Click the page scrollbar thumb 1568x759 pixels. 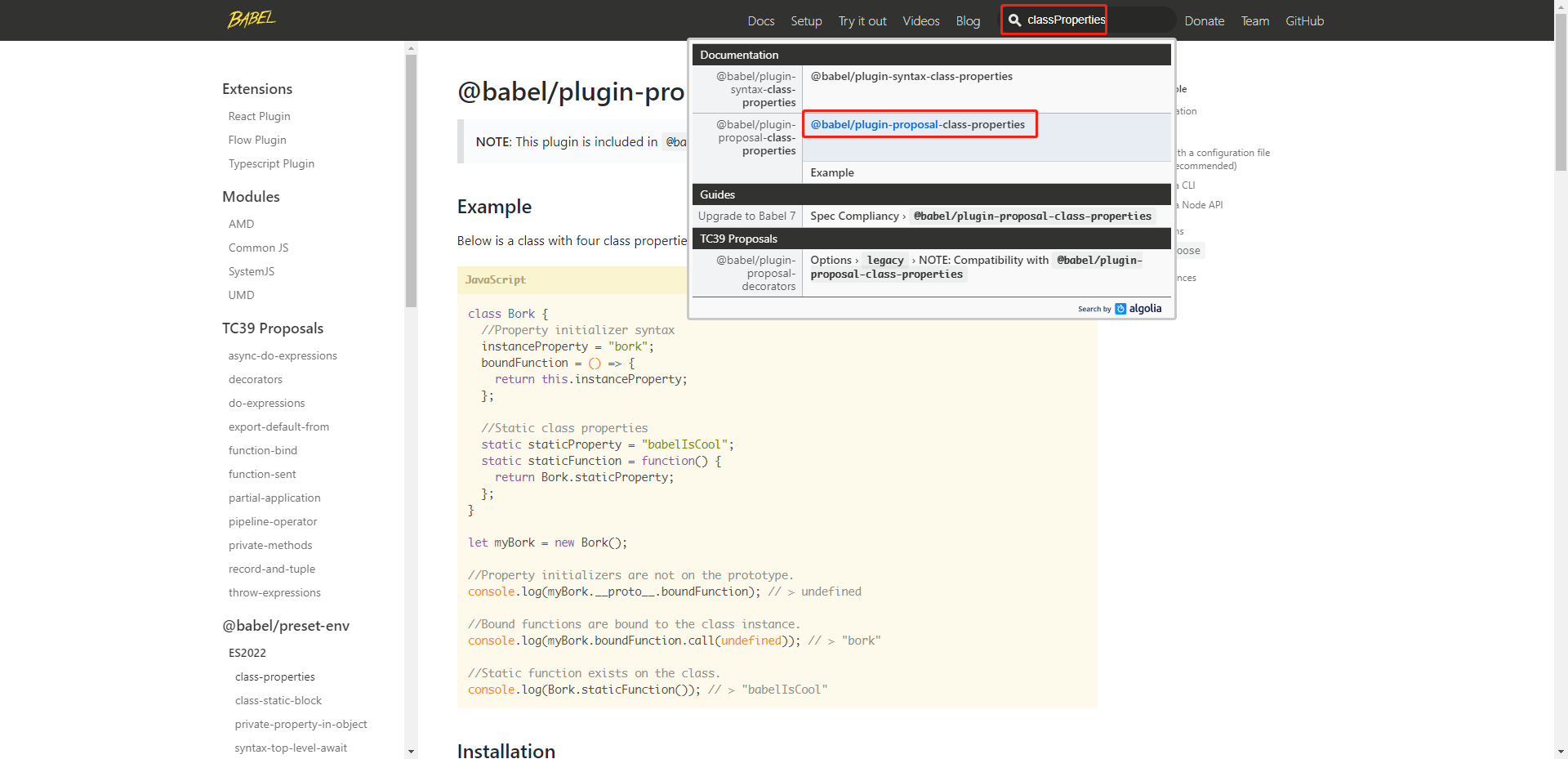pos(1561,92)
